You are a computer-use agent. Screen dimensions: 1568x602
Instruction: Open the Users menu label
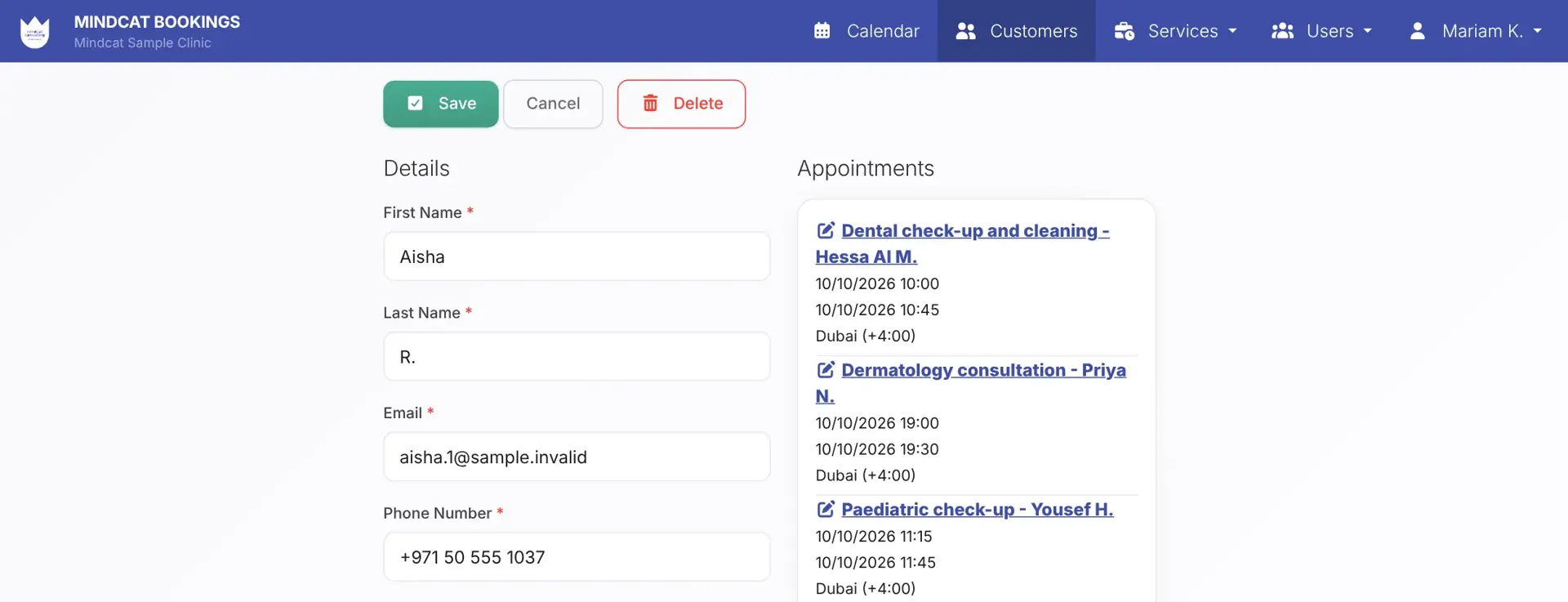(x=1330, y=31)
